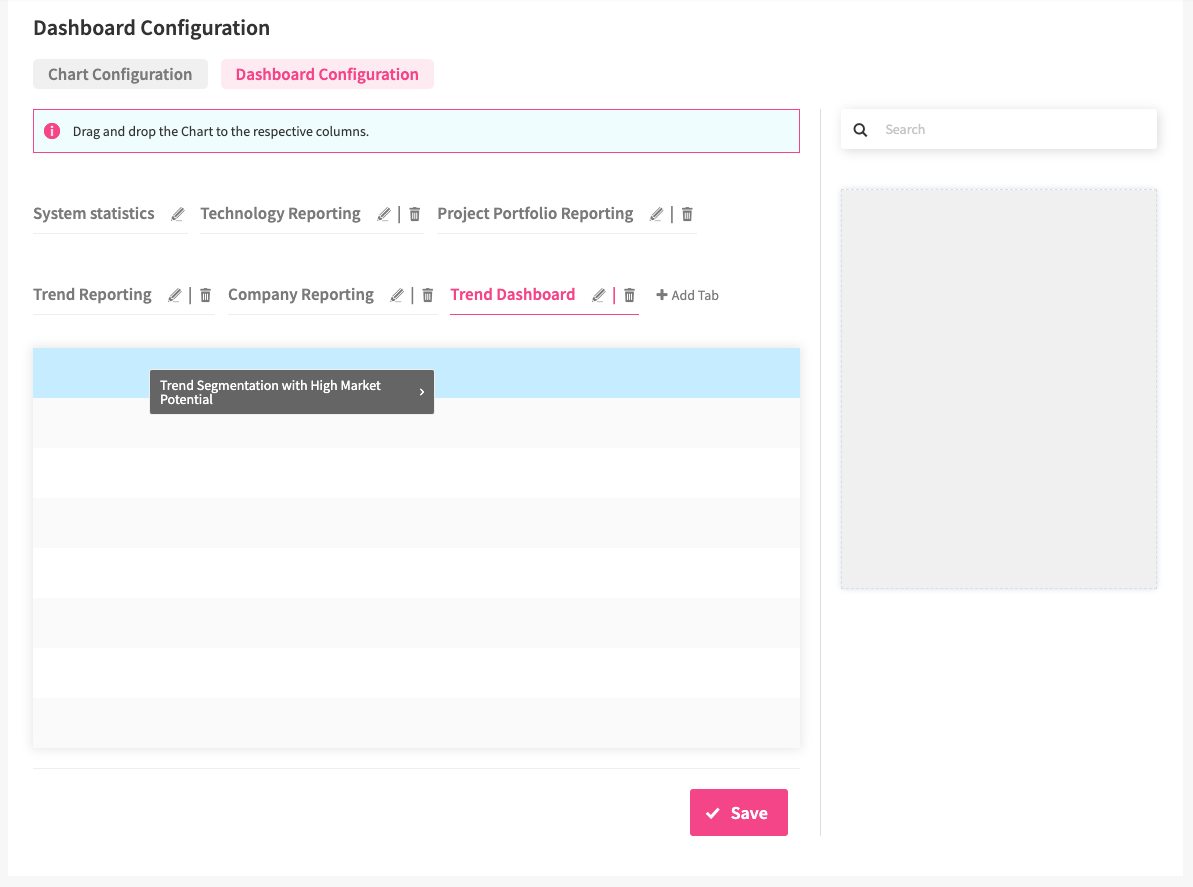Image resolution: width=1193 pixels, height=887 pixels.
Task: Click the edit pencil for System statistics
Action: (178, 214)
